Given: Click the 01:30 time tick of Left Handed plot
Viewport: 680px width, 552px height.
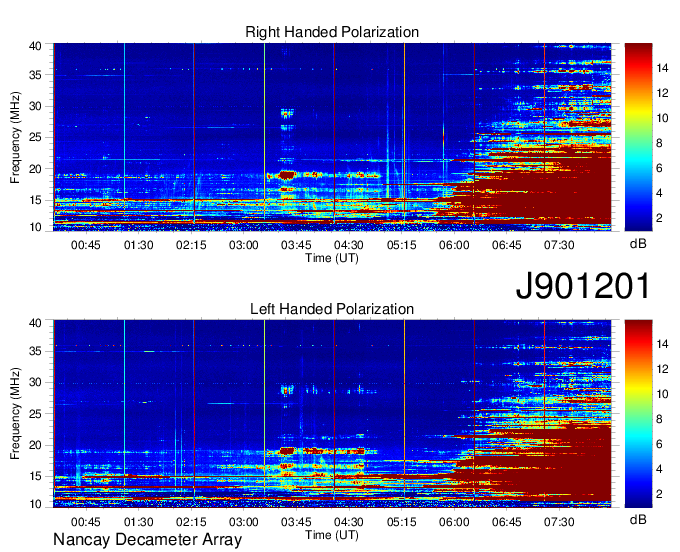Looking at the screenshot, I should pyautogui.click(x=138, y=522).
